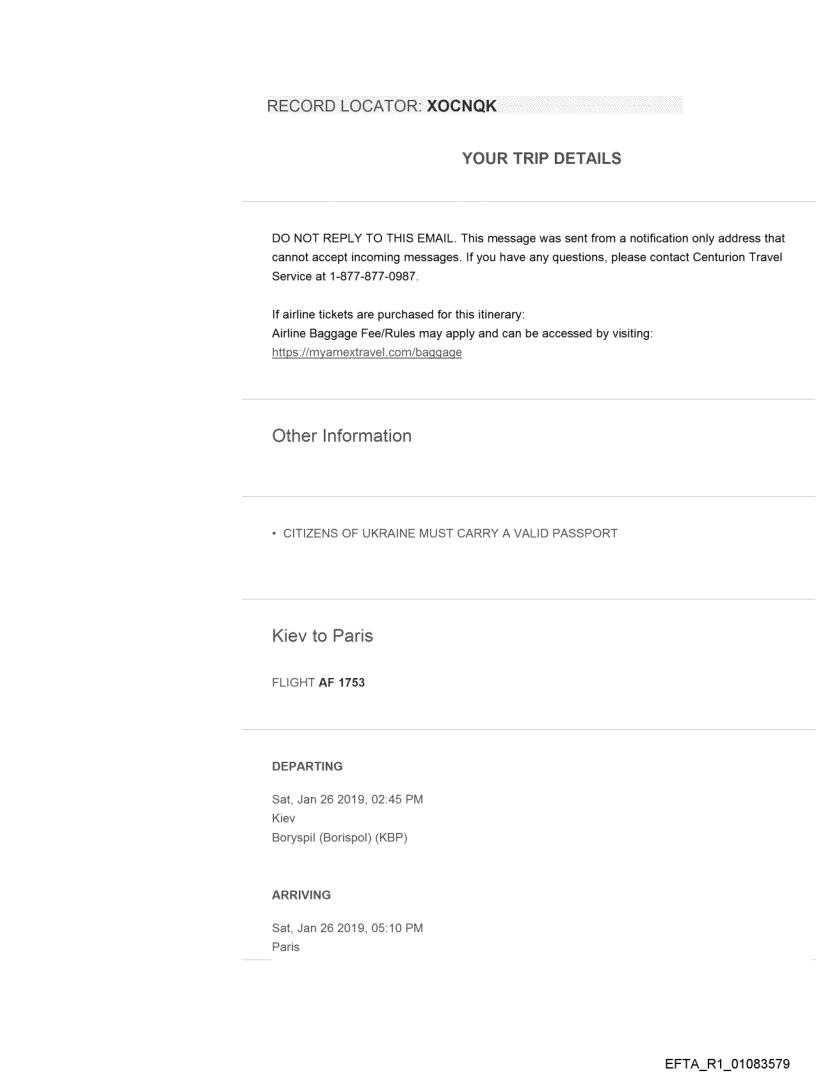Select the Kiev to Paris heading
816x1073 pixels.
point(320,635)
